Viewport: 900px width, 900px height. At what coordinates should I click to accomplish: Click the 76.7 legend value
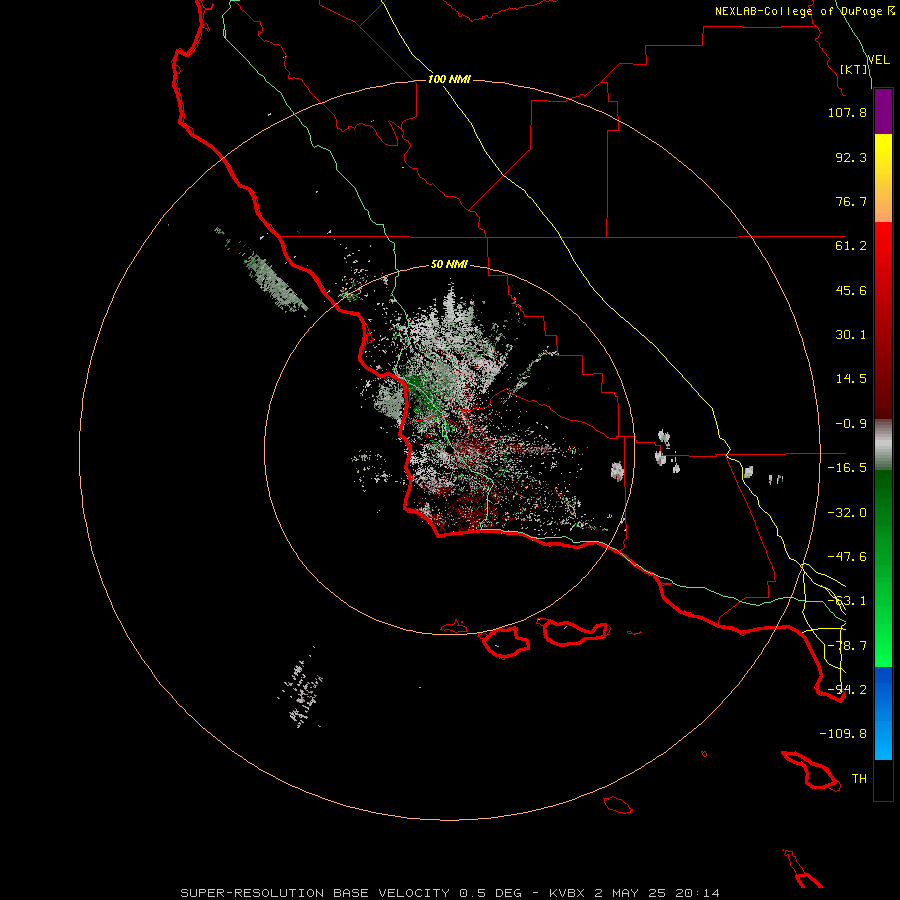[x=851, y=201]
